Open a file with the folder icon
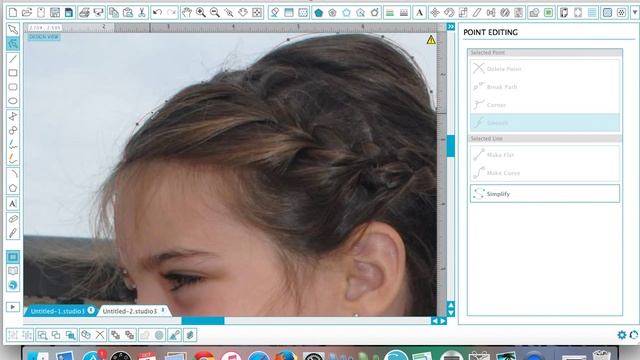 pos(27,13)
